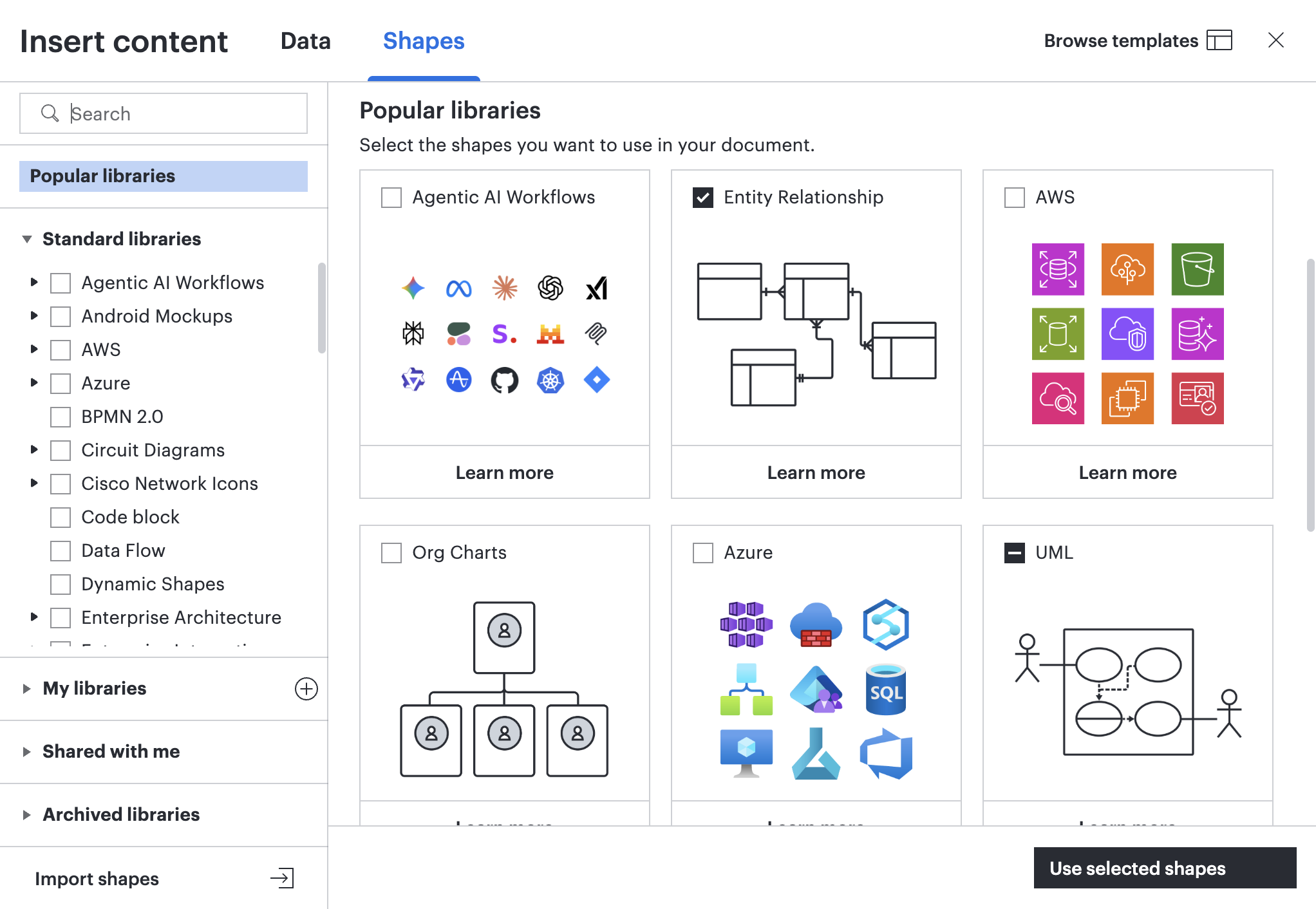Expand the Archived libraries section
Screen dimensions: 1316x909
pyautogui.click(x=26, y=815)
